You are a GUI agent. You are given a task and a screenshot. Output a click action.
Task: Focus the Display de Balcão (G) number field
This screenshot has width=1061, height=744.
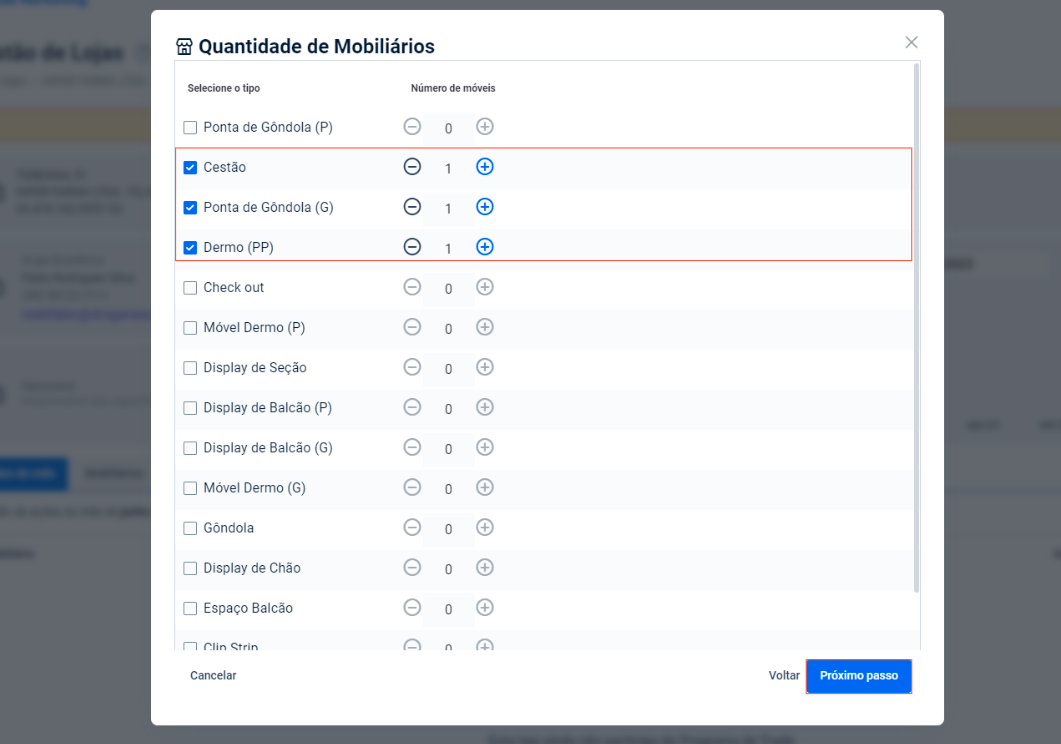[x=448, y=449]
